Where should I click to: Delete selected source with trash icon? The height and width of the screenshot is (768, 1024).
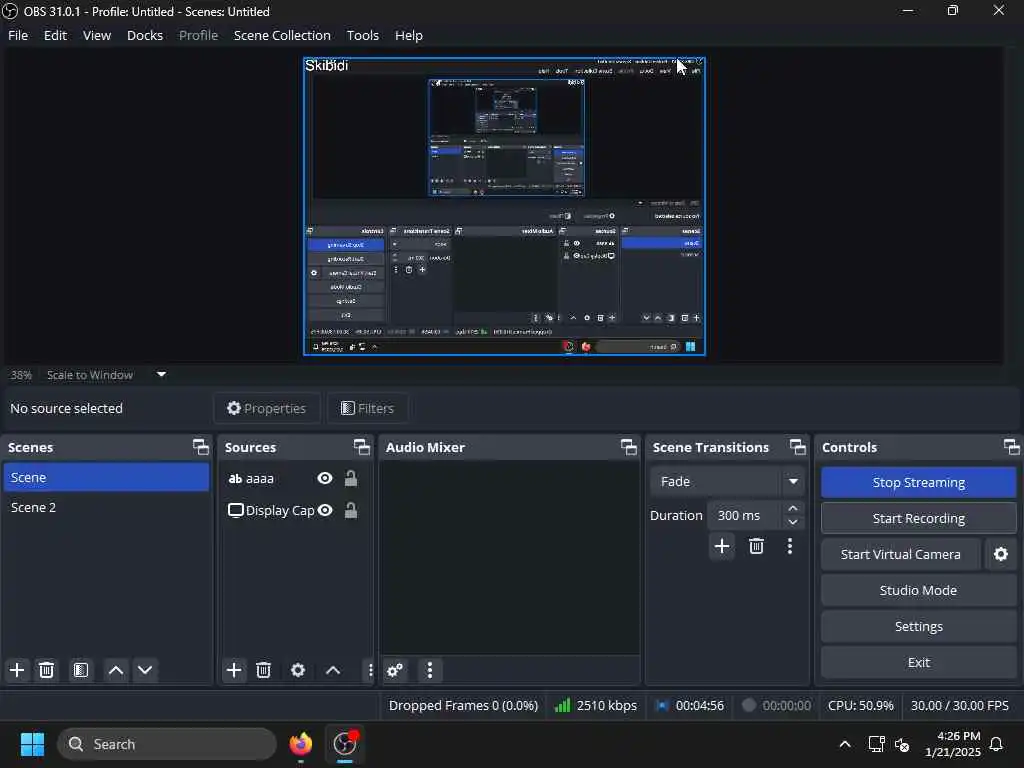coord(263,670)
